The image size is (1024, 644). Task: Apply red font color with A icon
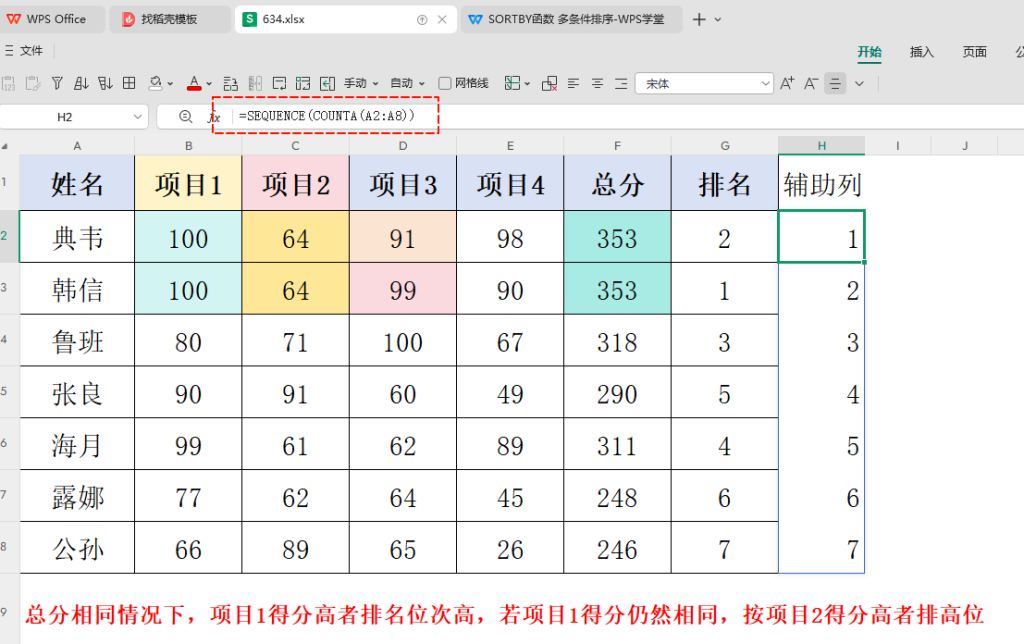(x=194, y=83)
